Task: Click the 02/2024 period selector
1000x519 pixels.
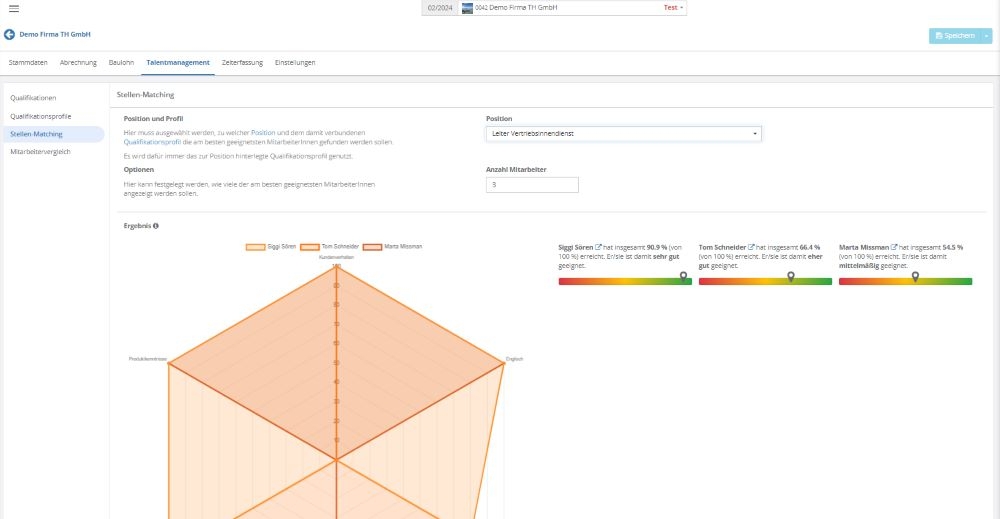Action: click(440, 8)
